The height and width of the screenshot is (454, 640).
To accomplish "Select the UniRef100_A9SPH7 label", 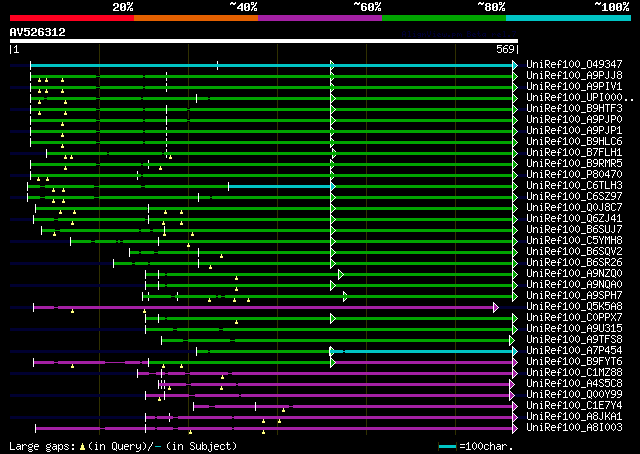I will click(x=574, y=296).
